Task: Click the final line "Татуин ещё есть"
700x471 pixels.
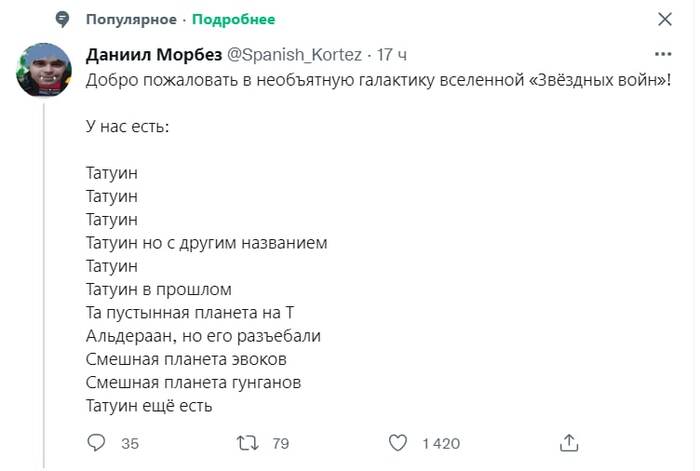Action: pyautogui.click(x=150, y=406)
